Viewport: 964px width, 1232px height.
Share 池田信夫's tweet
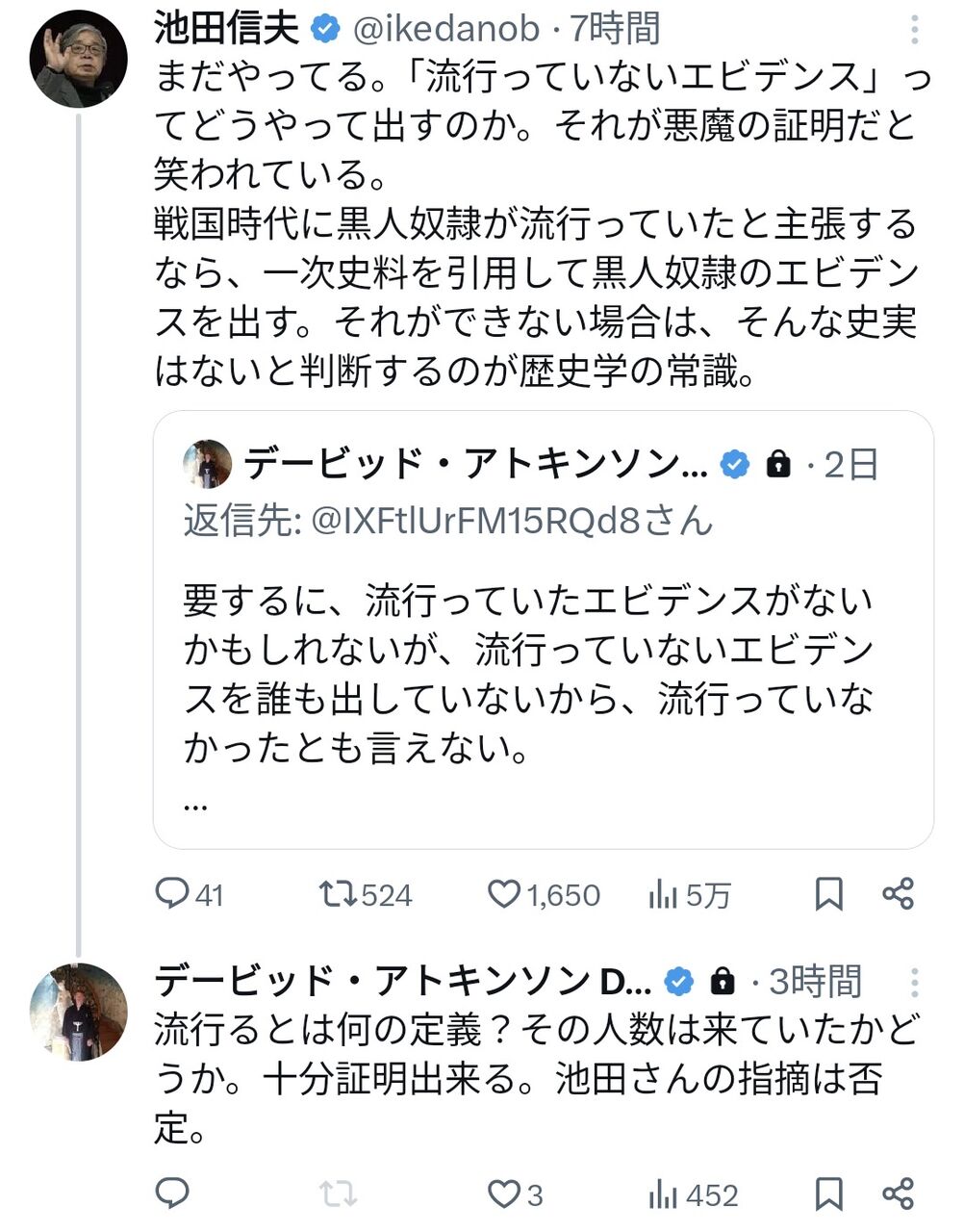point(898,894)
